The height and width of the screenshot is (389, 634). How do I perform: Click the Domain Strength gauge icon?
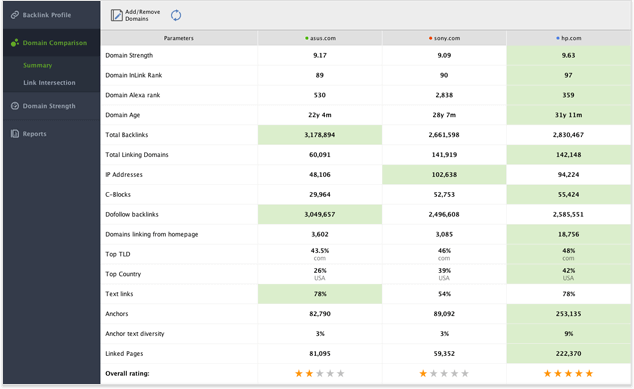tap(15, 106)
